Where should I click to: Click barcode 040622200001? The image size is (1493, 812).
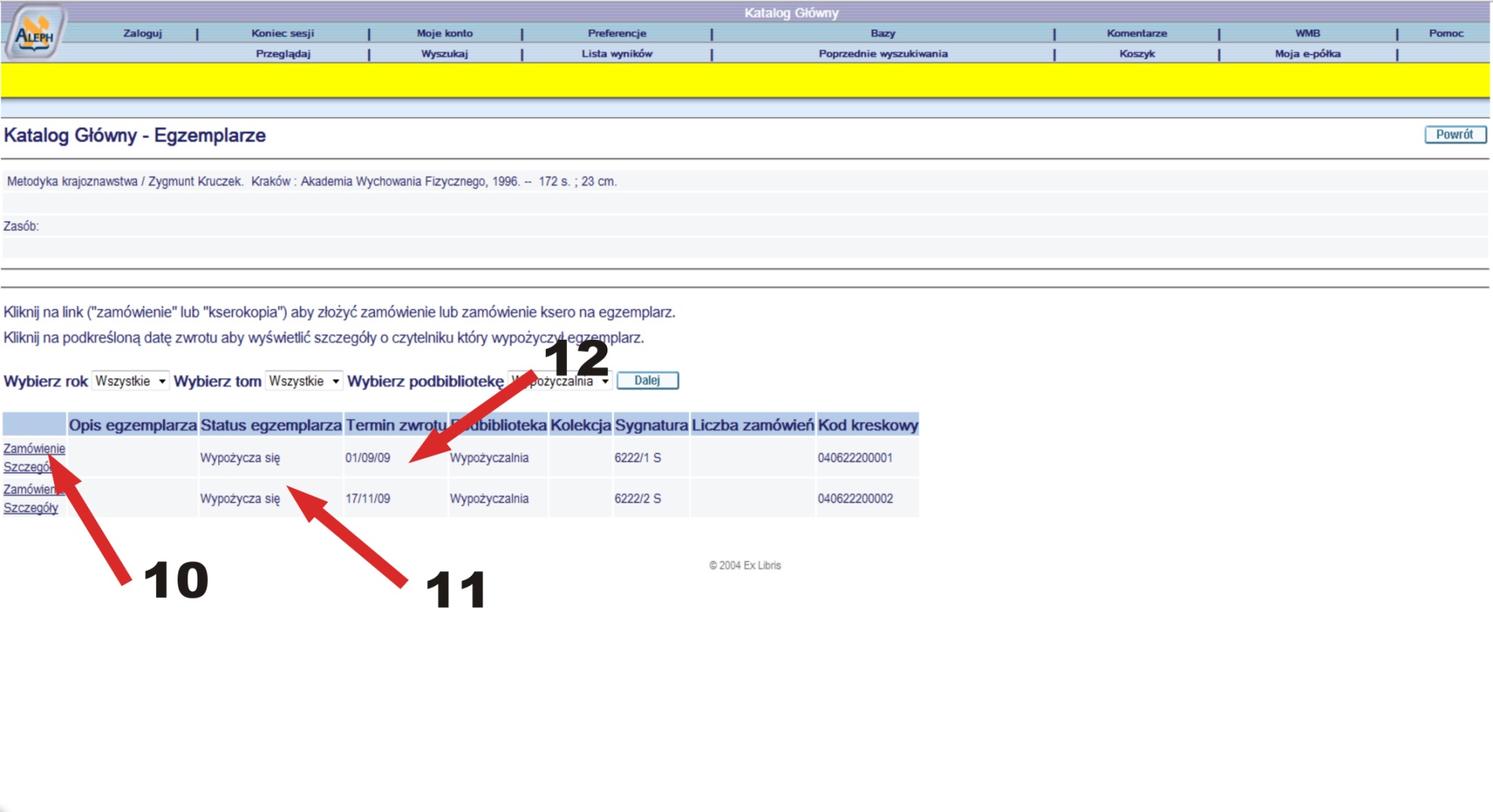point(854,457)
